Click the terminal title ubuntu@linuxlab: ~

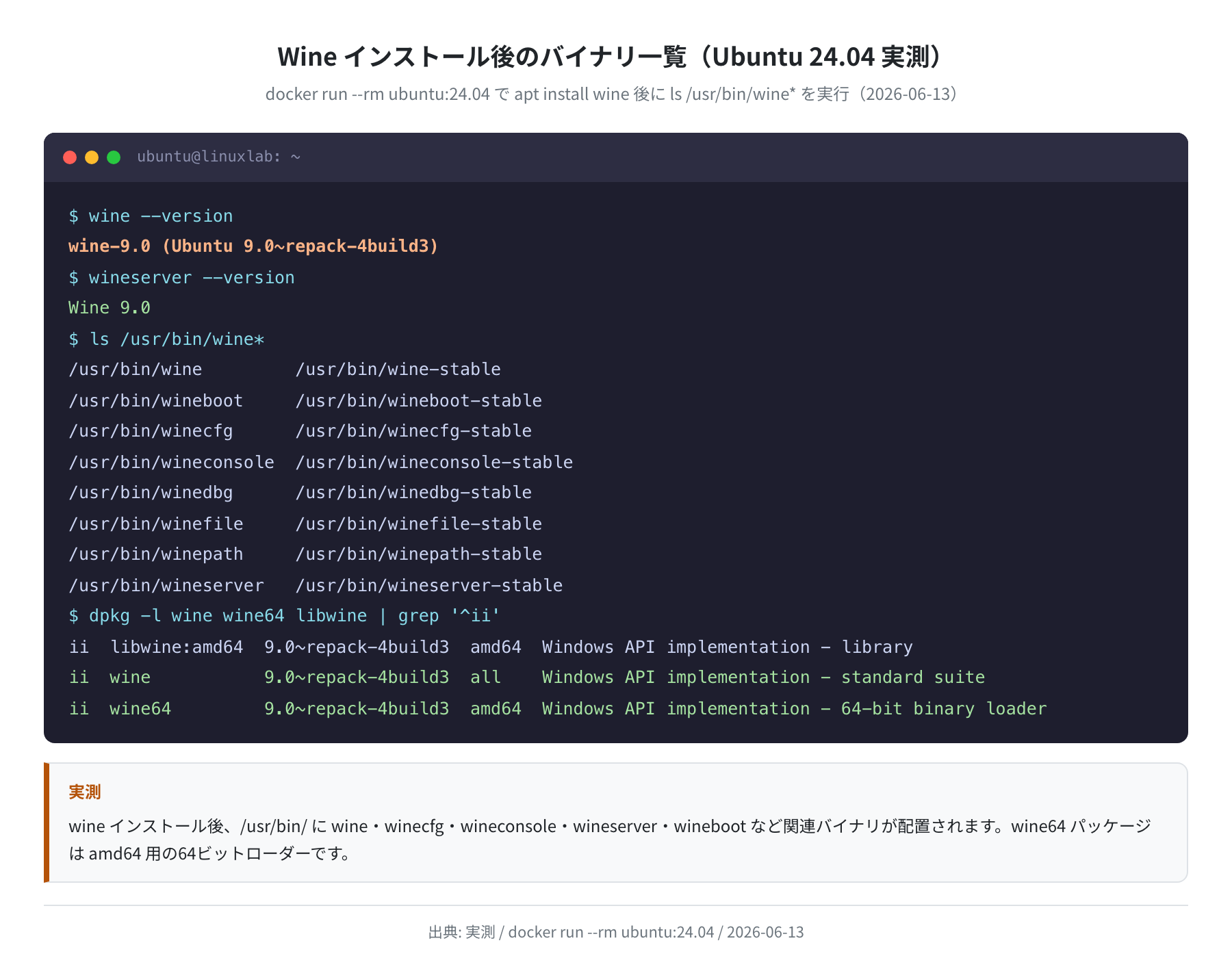coord(219,157)
